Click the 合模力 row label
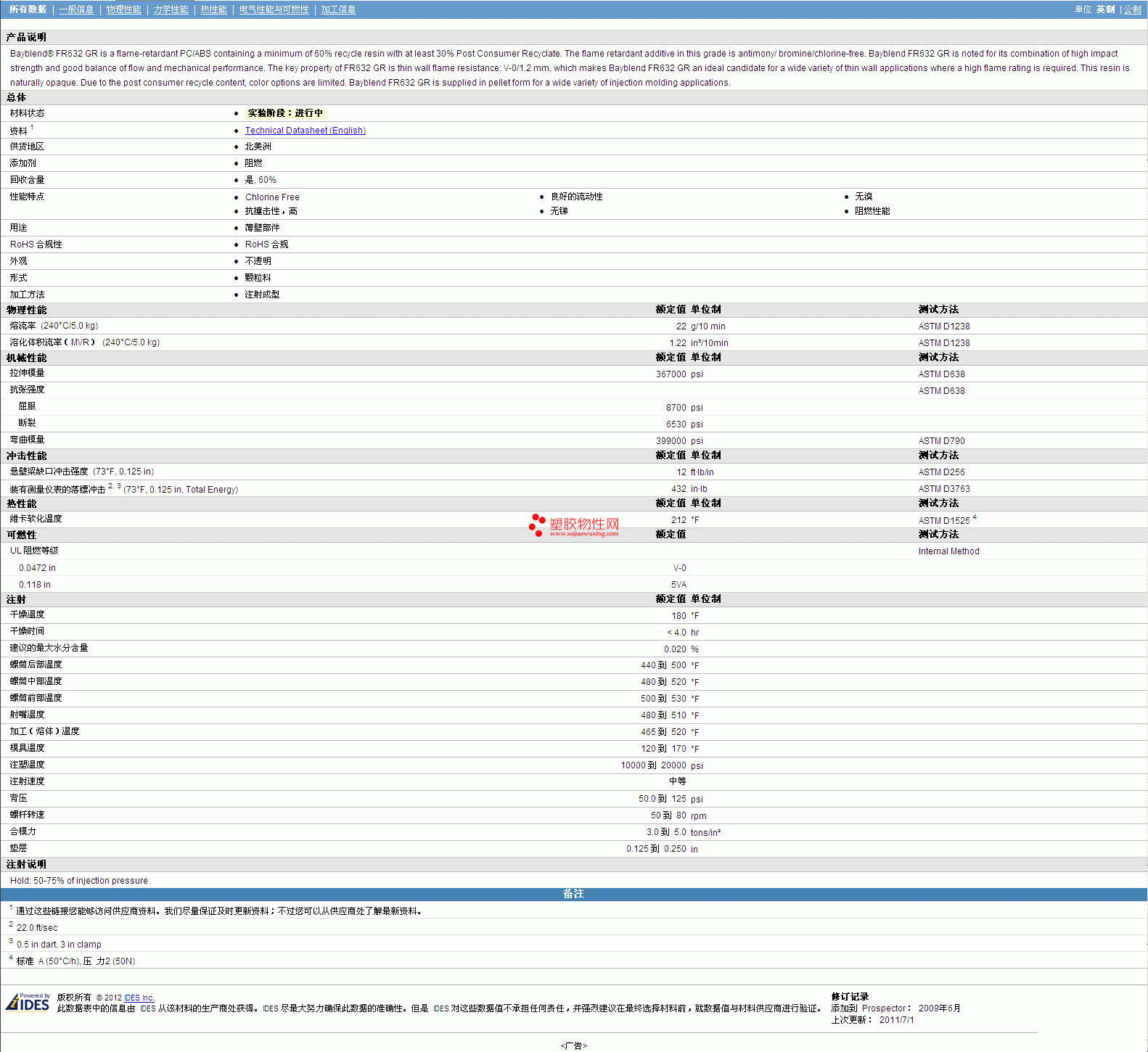 coord(22,831)
